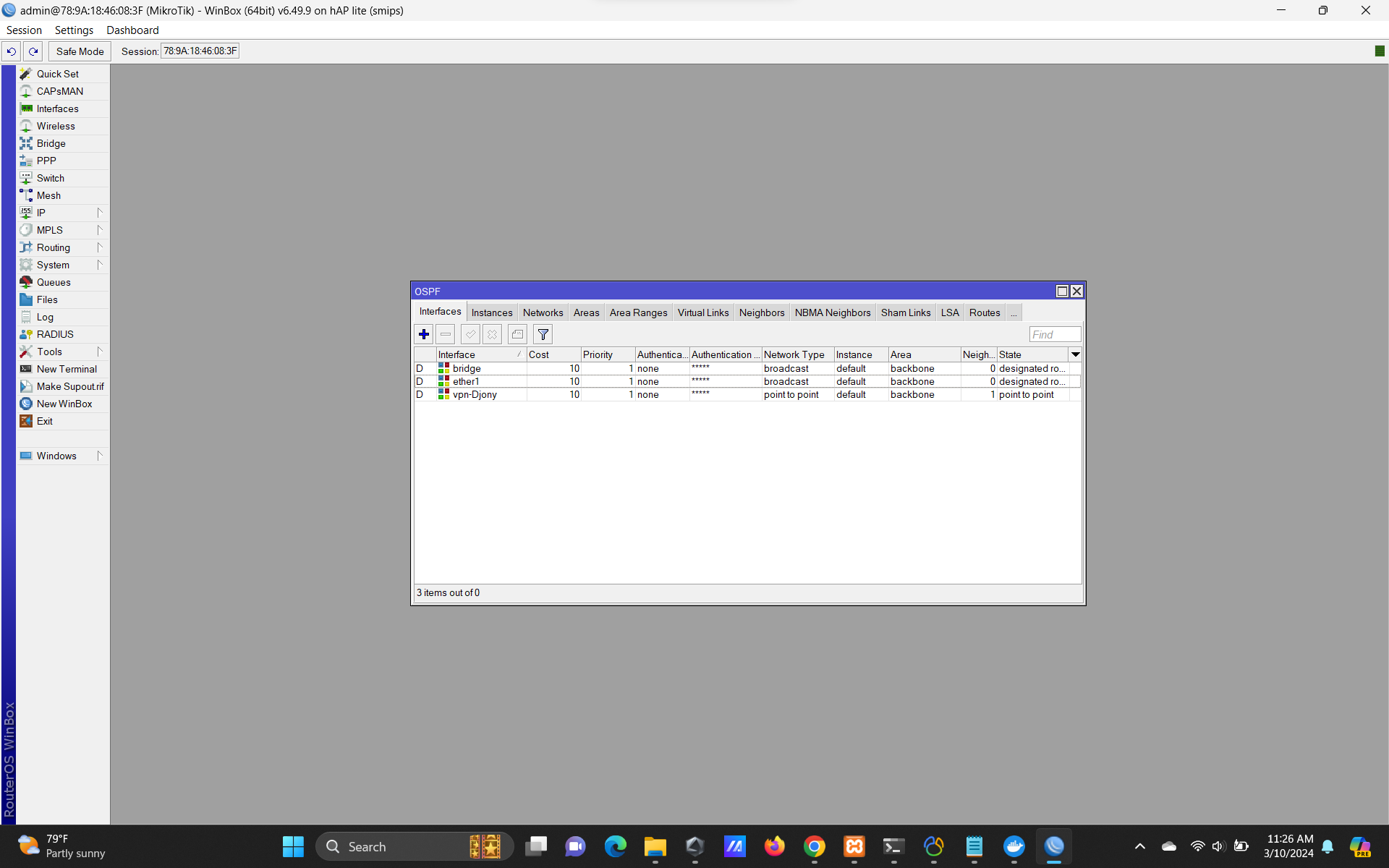The image size is (1389, 868).
Task: Switch to NBMA Neighbors tab
Action: (x=833, y=312)
